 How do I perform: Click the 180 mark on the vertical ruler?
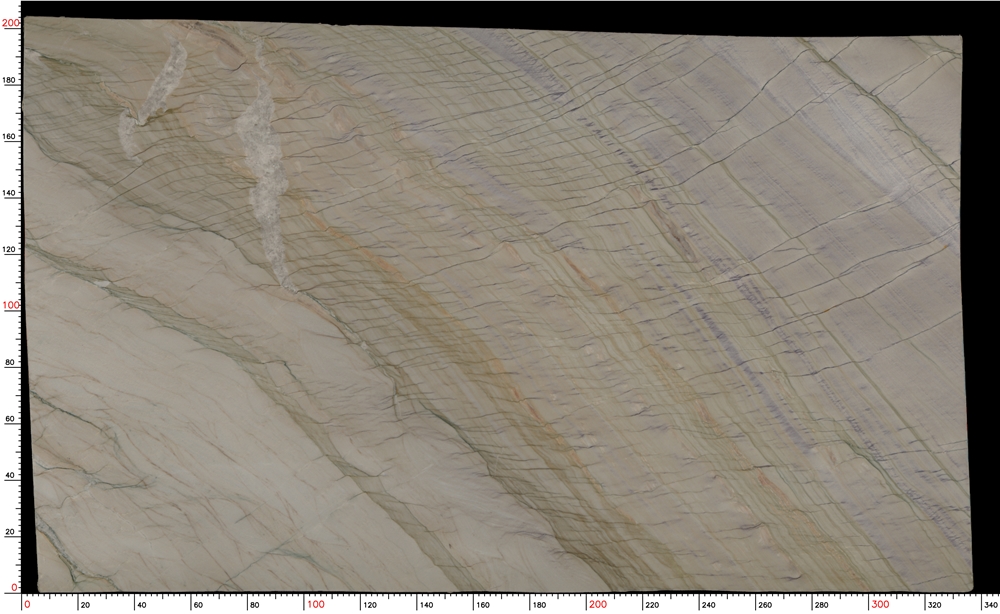pyautogui.click(x=11, y=80)
